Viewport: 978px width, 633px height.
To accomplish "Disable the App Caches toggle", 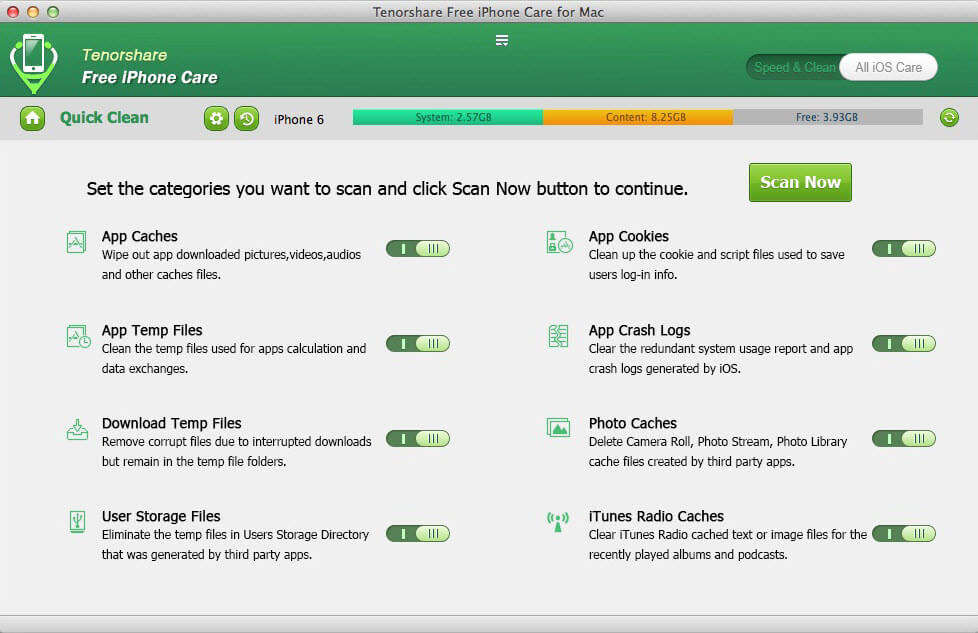I will (x=418, y=249).
